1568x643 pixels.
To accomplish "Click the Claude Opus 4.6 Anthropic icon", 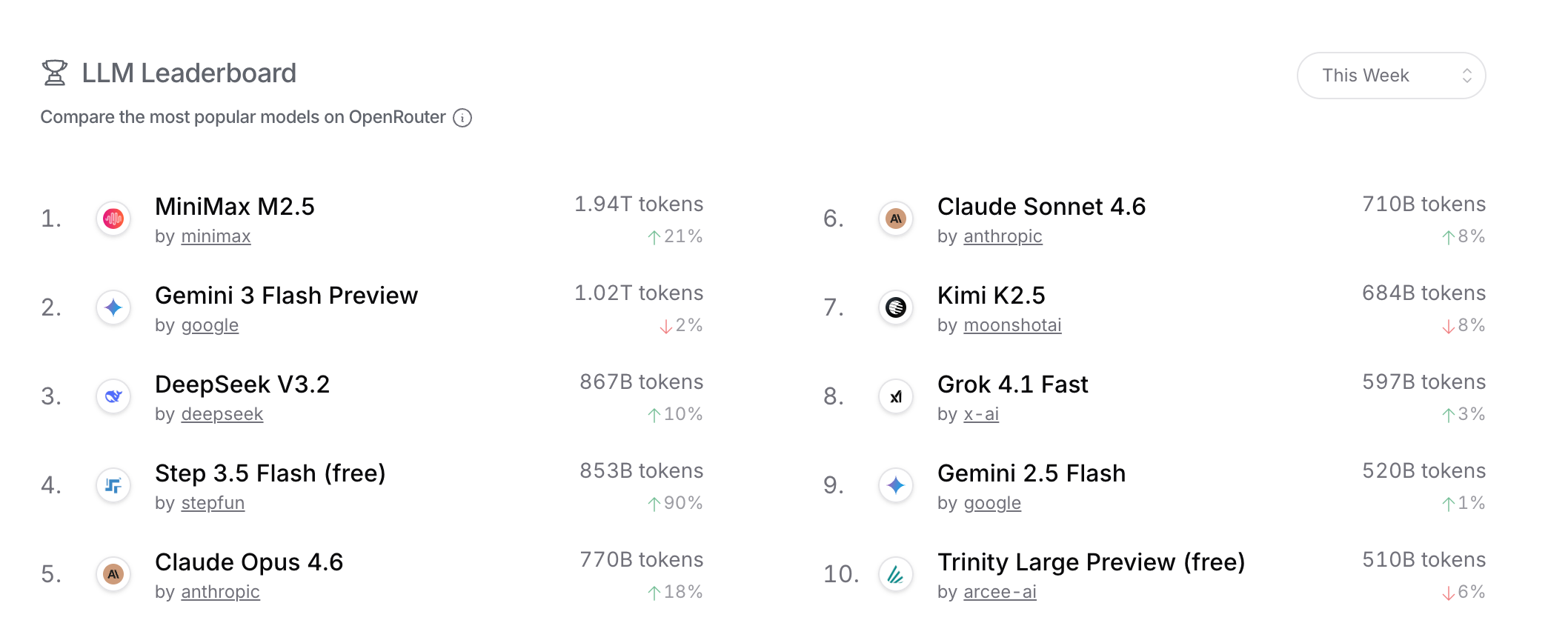I will (113, 574).
